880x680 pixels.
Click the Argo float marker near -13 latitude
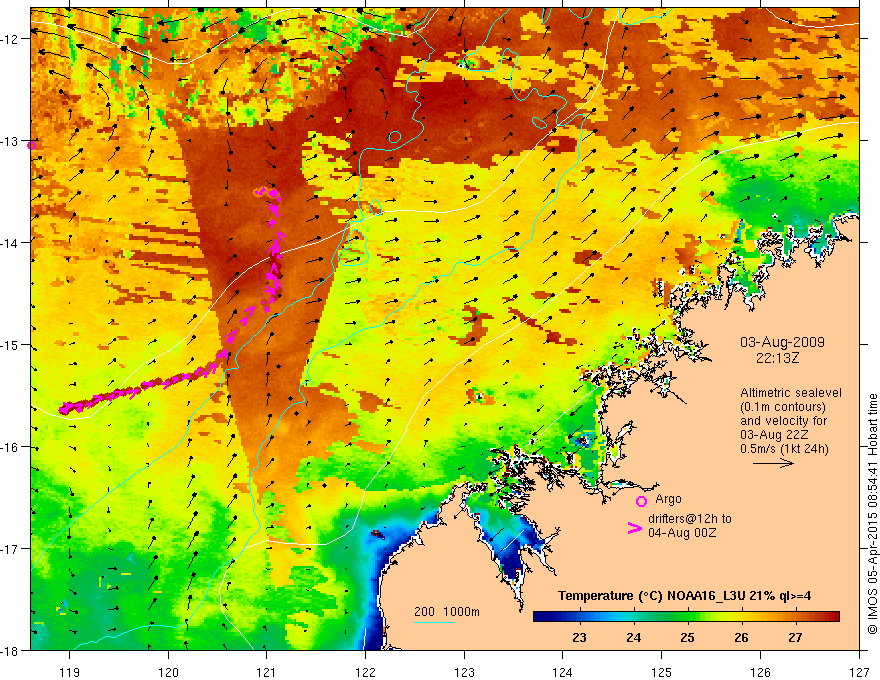tap(31, 145)
